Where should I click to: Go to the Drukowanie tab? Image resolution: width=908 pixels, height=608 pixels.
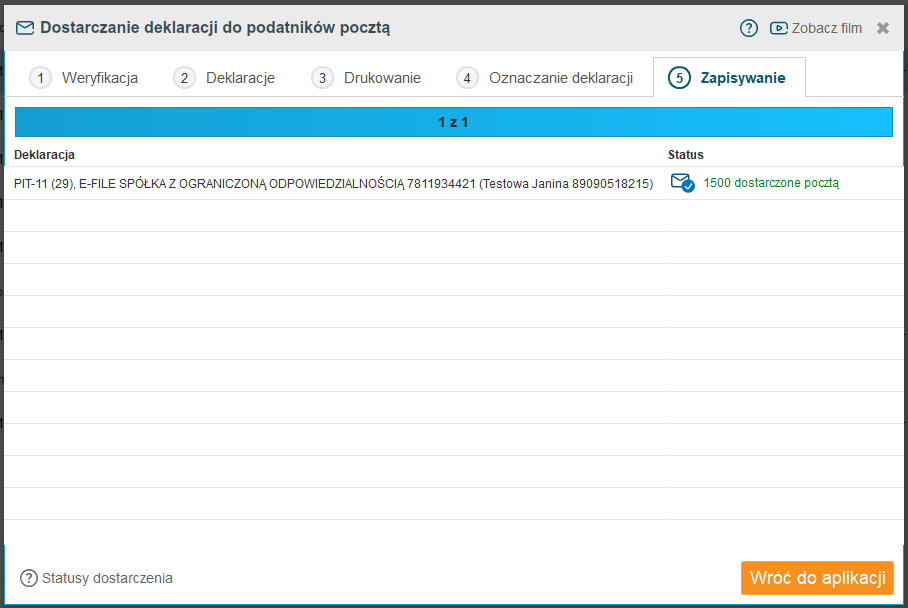pos(382,78)
